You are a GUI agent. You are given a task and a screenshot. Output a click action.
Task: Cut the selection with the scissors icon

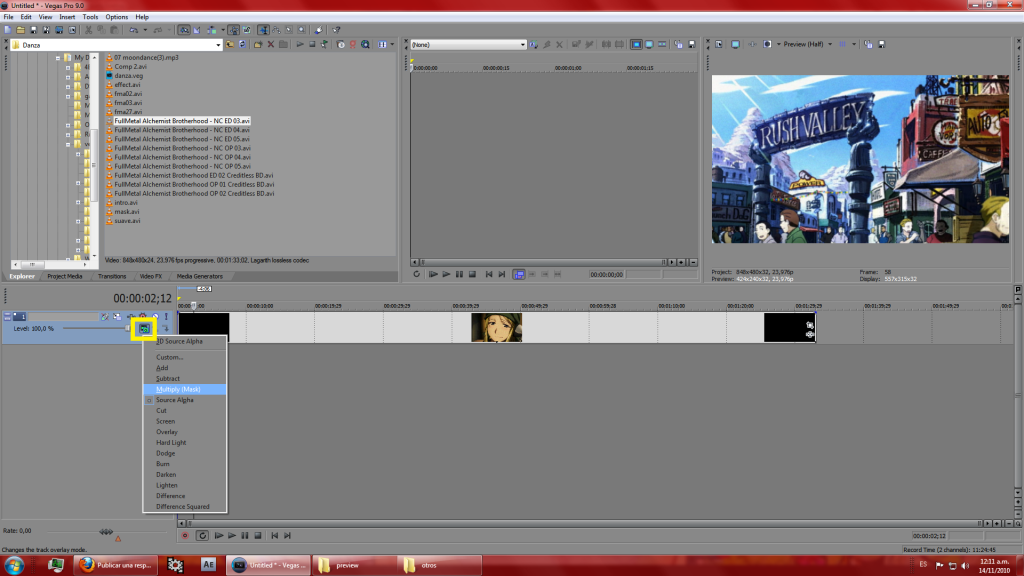point(88,30)
